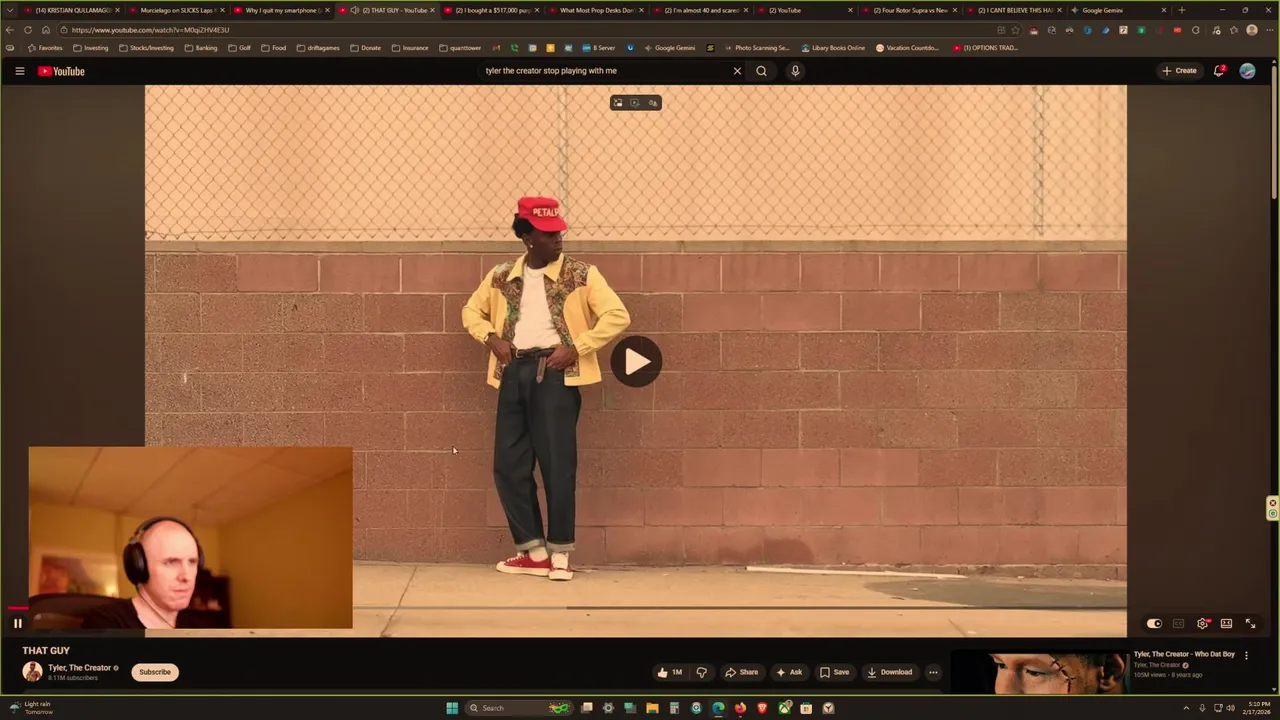Viewport: 1280px width, 720px height.
Task: Clear the YouTube search box text
Action: (x=737, y=71)
